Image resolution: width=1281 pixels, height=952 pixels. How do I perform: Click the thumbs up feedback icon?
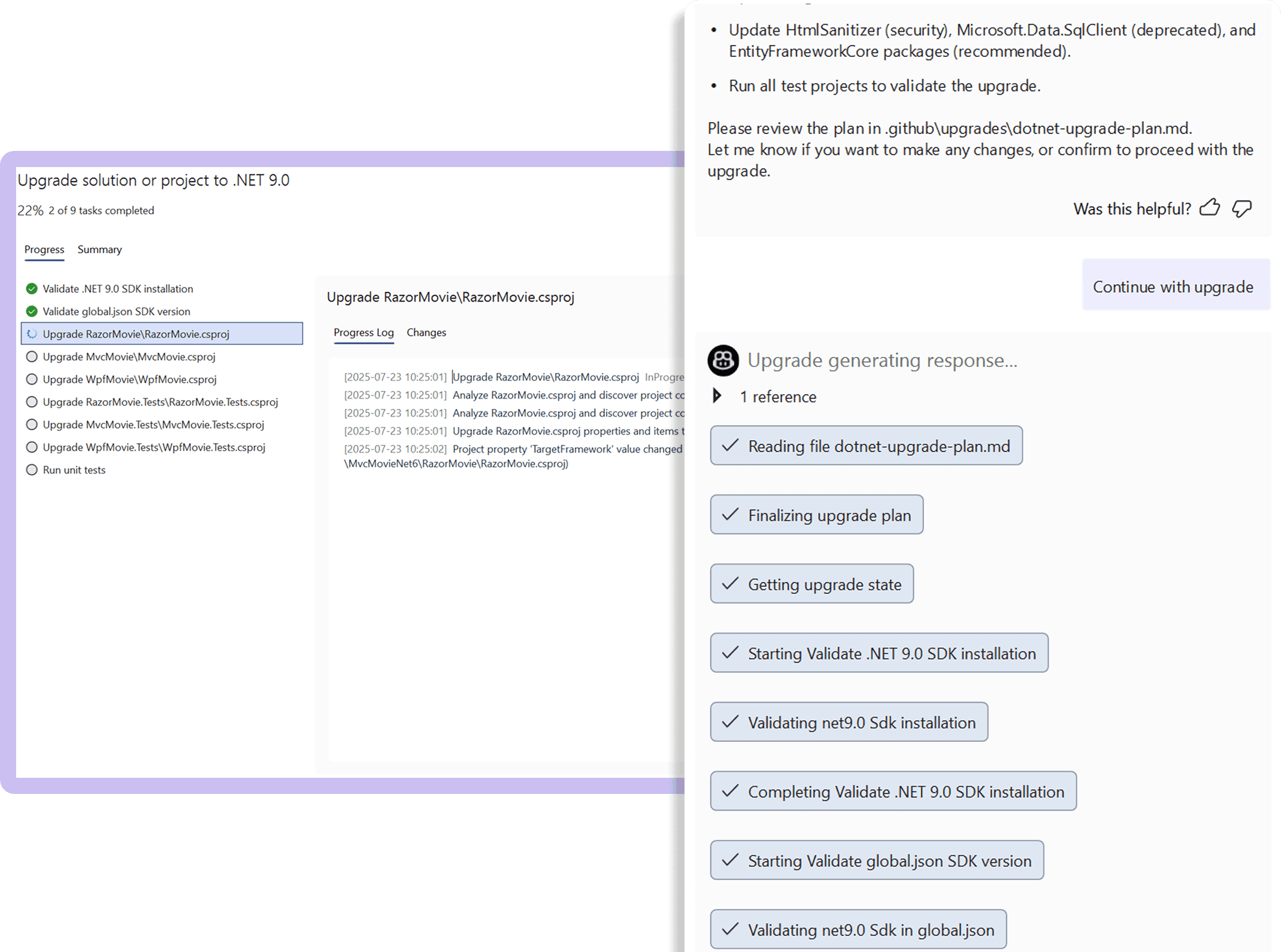tap(1210, 208)
